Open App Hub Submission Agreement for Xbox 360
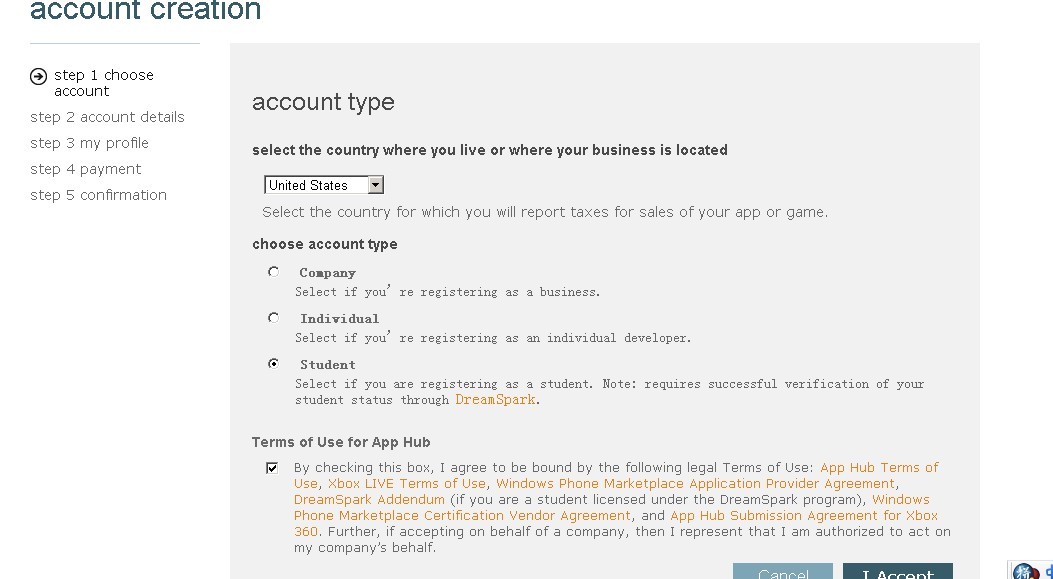The height and width of the screenshot is (579, 1053). click(803, 516)
